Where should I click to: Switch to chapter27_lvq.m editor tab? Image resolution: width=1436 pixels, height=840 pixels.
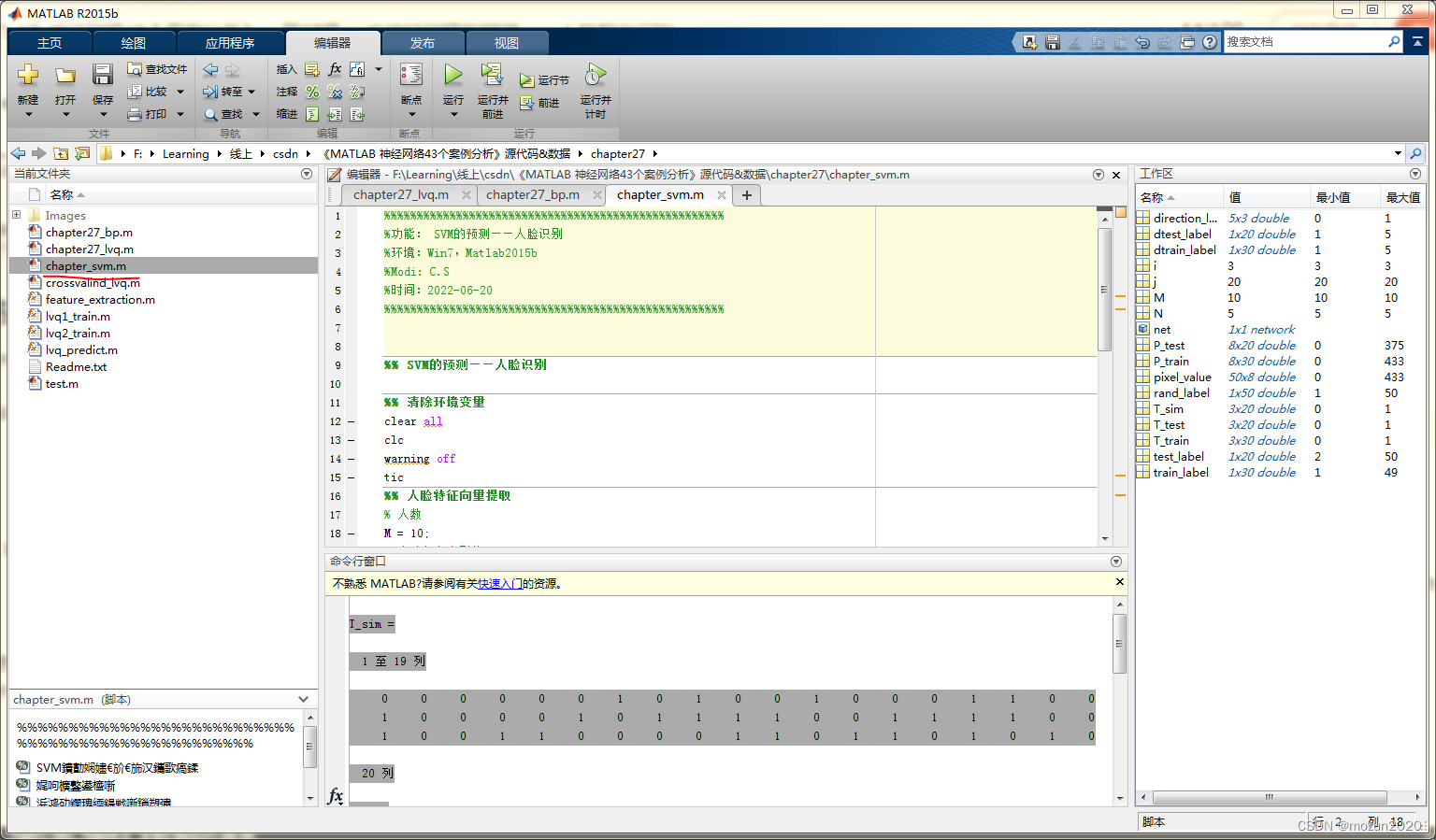point(401,194)
